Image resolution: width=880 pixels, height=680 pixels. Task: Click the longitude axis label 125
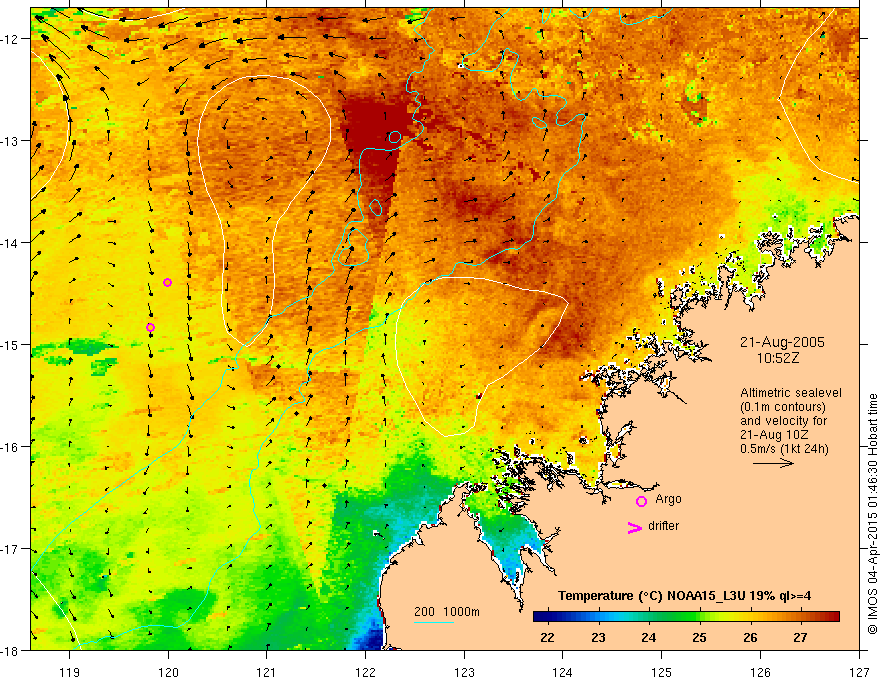[x=662, y=672]
